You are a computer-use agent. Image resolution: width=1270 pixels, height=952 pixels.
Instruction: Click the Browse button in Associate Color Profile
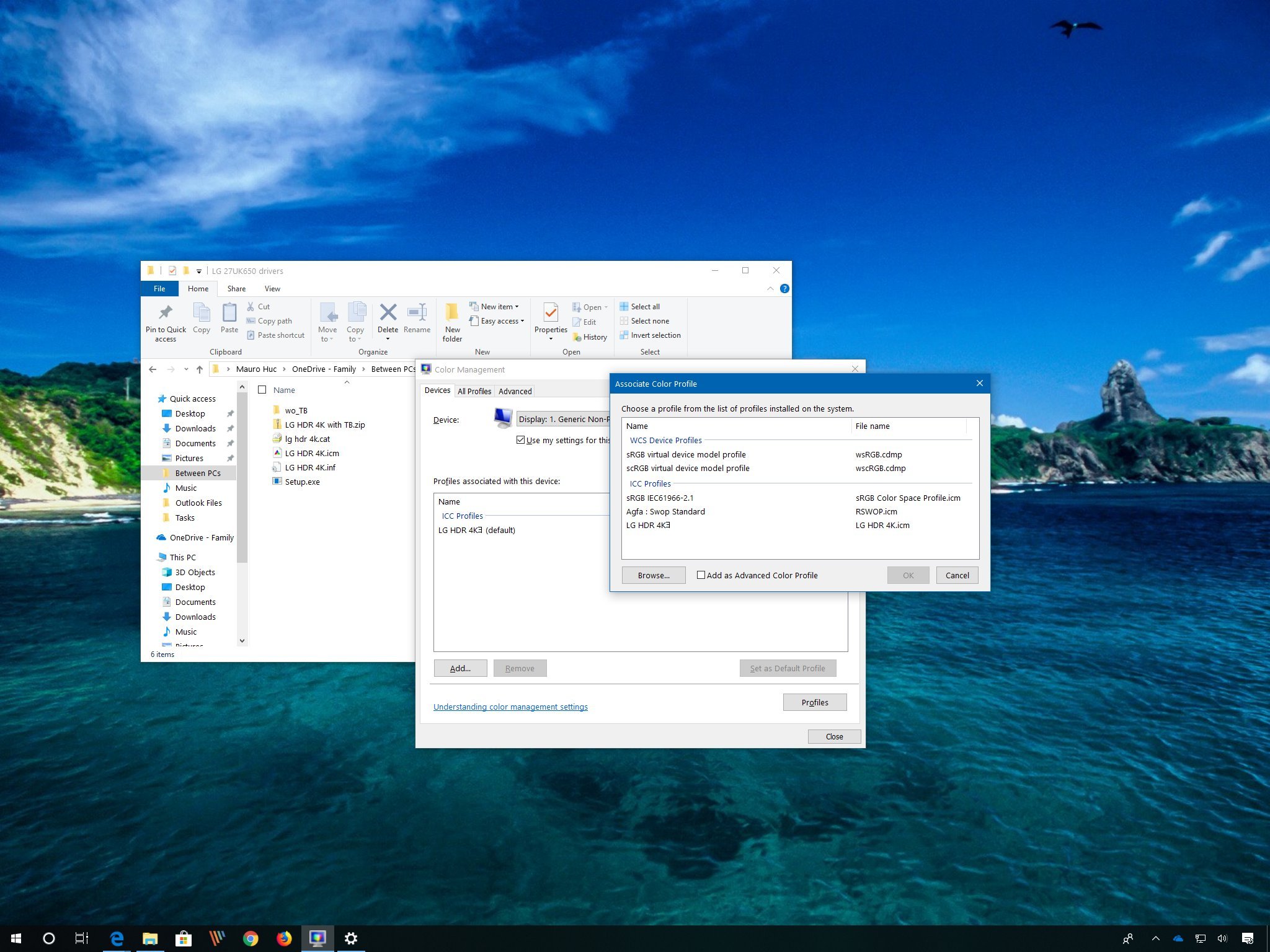tap(653, 575)
